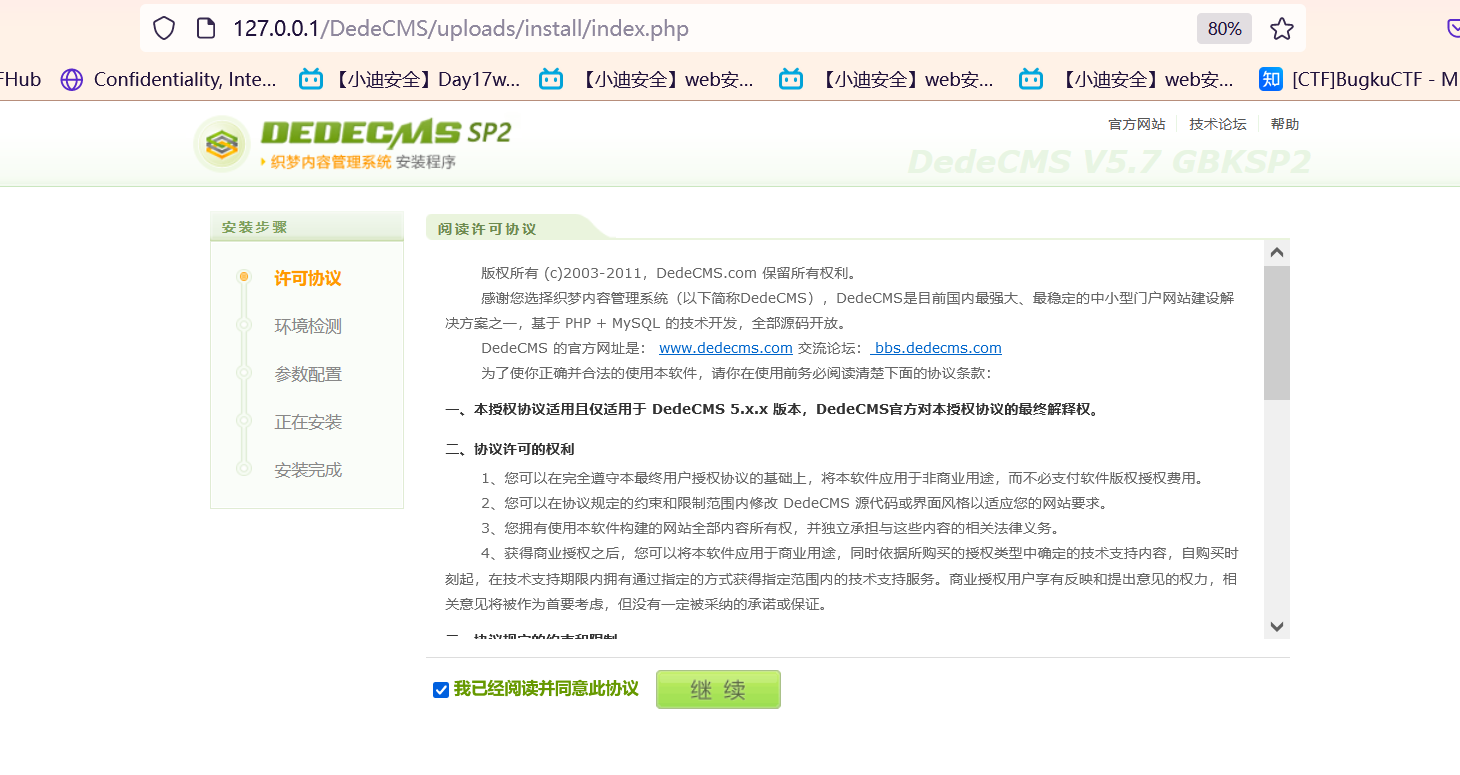Open the 技术论坛 link
This screenshot has width=1460, height=775.
(1218, 124)
